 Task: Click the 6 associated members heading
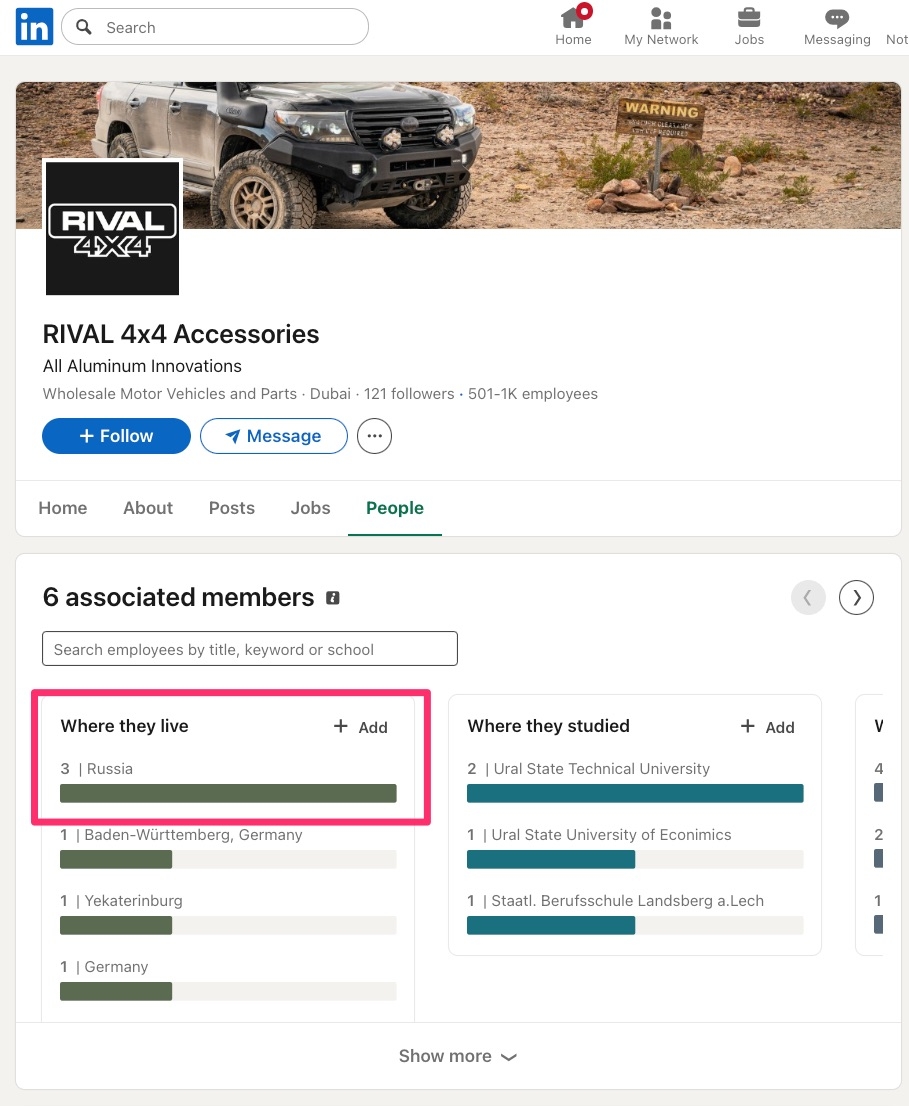(178, 597)
